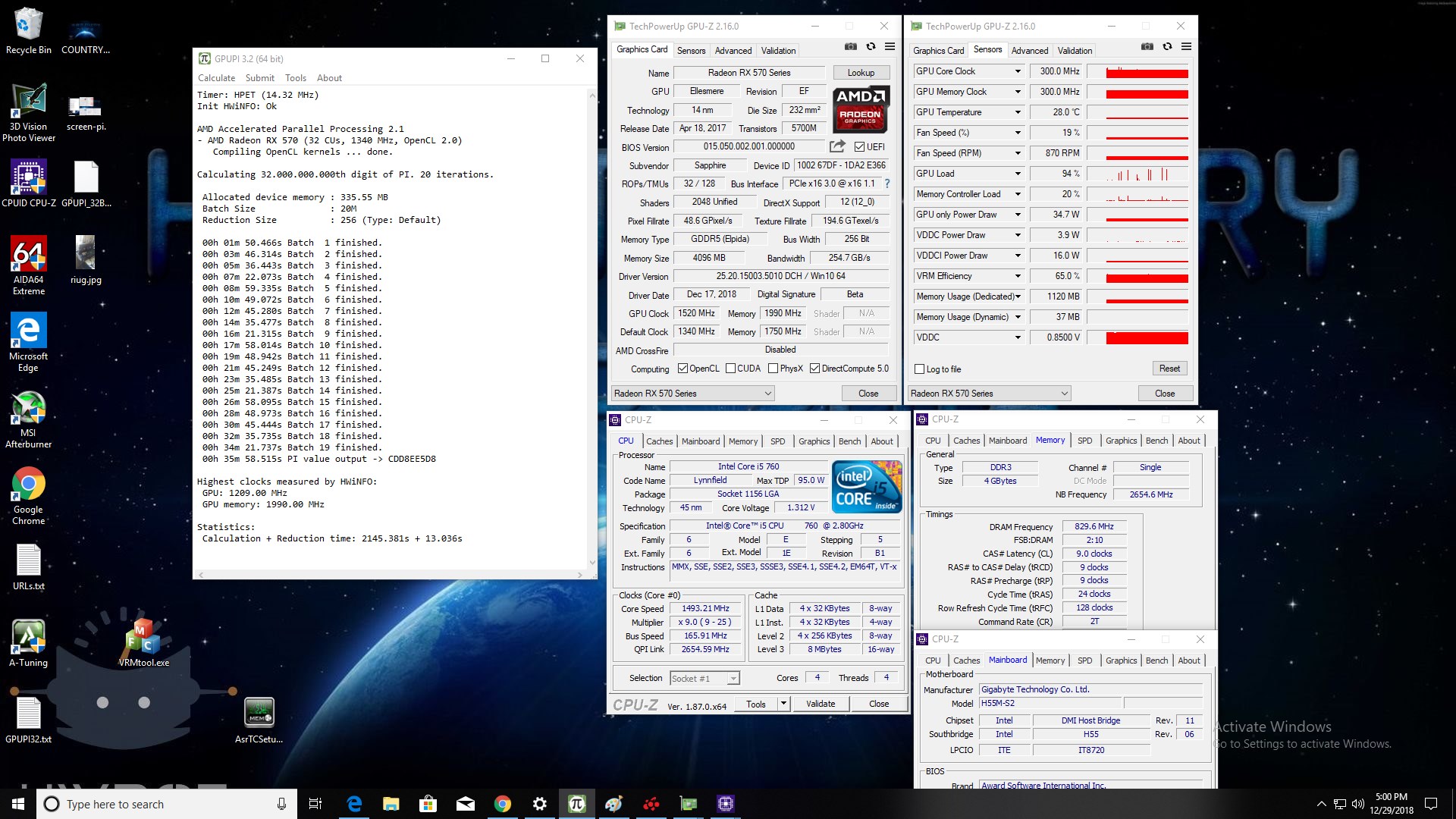Viewport: 1456px width, 819px height.
Task: Click Reset button in GPU-Z Sensors
Action: (1169, 369)
